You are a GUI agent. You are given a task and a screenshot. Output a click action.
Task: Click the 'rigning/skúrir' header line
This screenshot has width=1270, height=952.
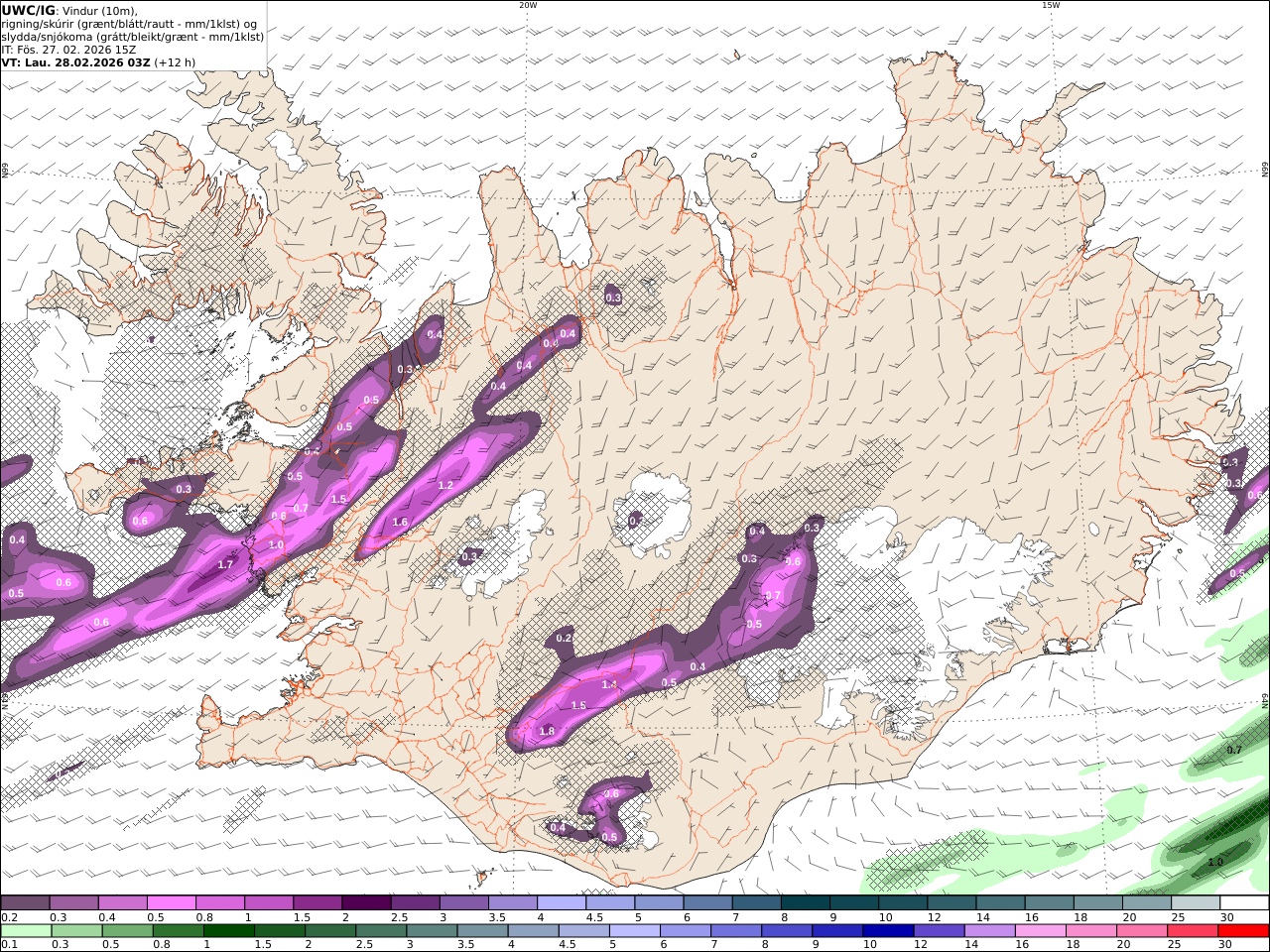[129, 23]
